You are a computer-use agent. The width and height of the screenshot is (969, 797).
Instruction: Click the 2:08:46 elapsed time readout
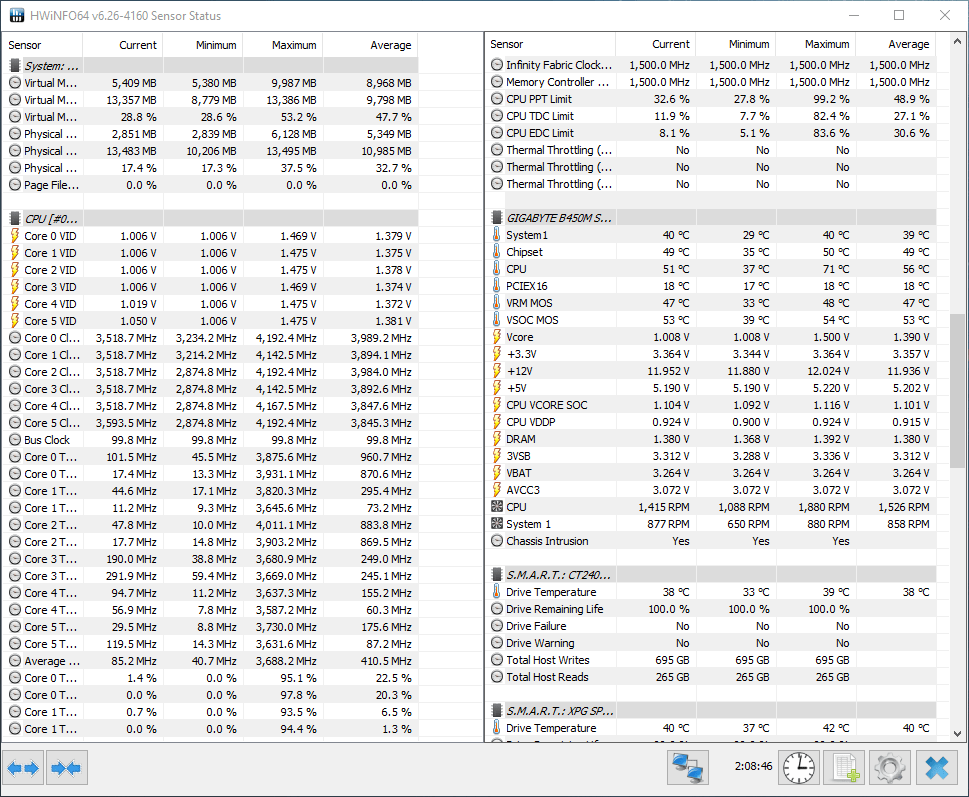click(x=753, y=766)
